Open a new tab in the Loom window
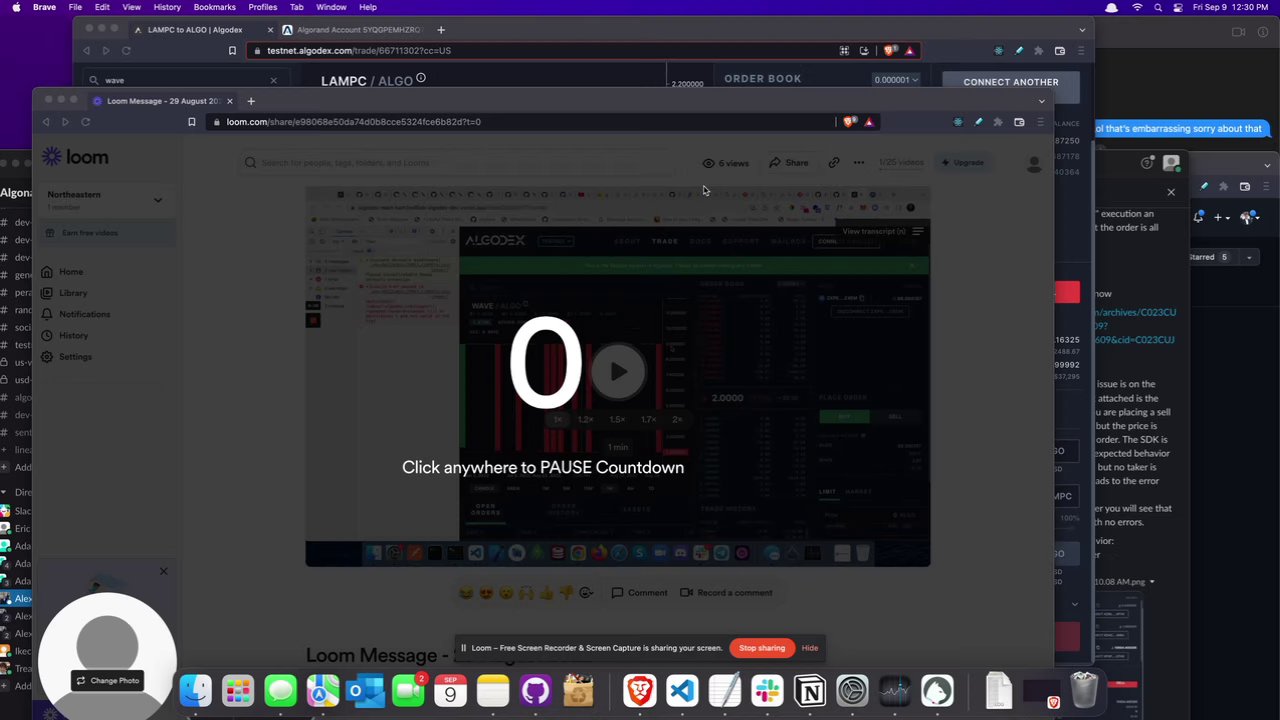Viewport: 1280px width, 720px height. click(x=251, y=101)
